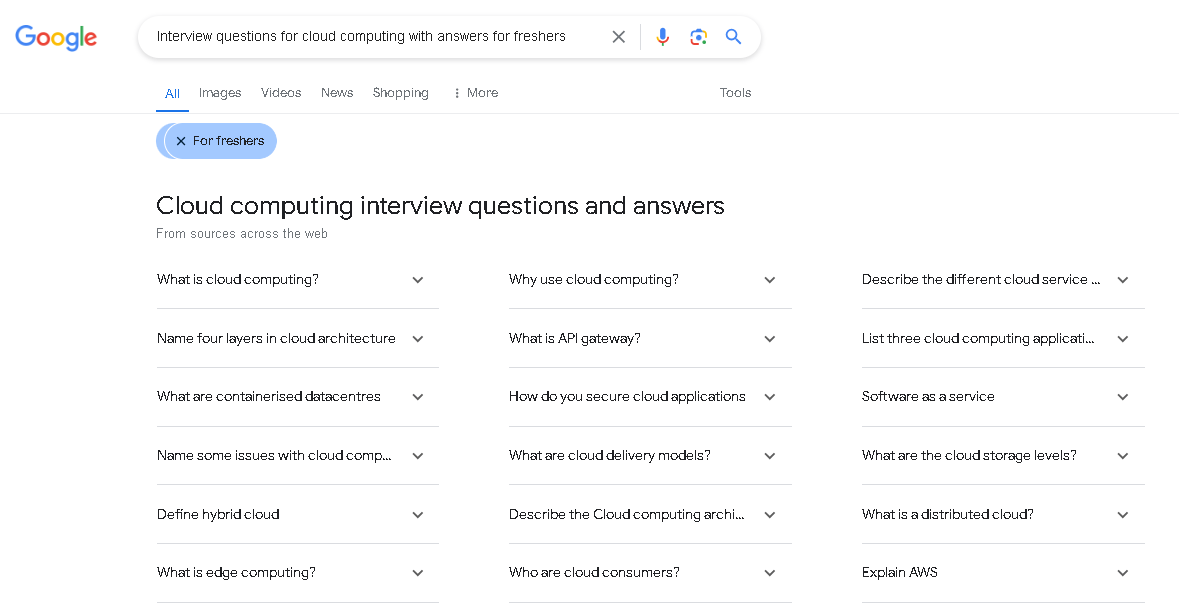1179x604 pixels.
Task: Click 'Cloud computing interview questions and answers' heading
Action: coord(440,205)
